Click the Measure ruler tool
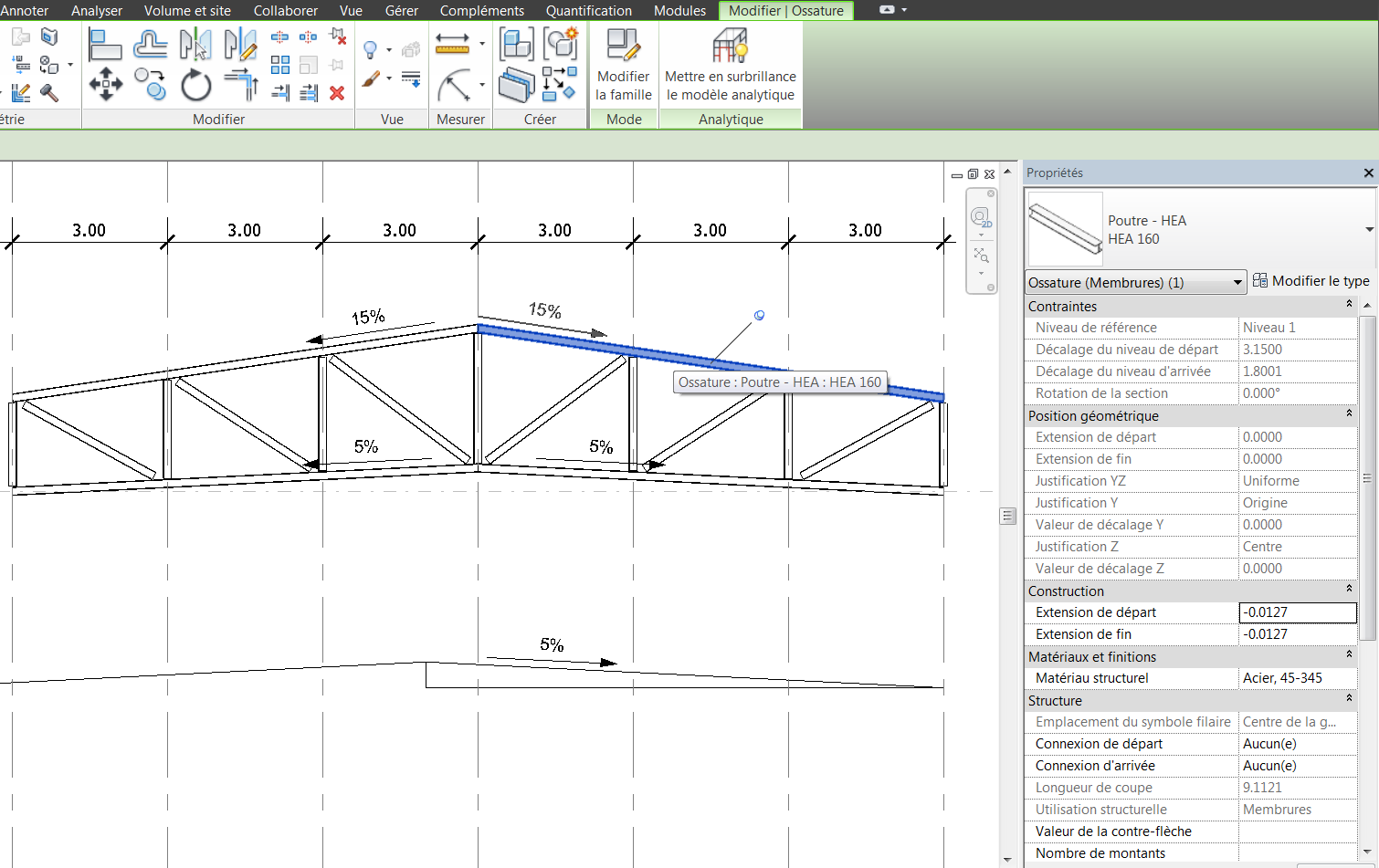Screen dimensions: 1379x868 pyautogui.click(x=452, y=43)
